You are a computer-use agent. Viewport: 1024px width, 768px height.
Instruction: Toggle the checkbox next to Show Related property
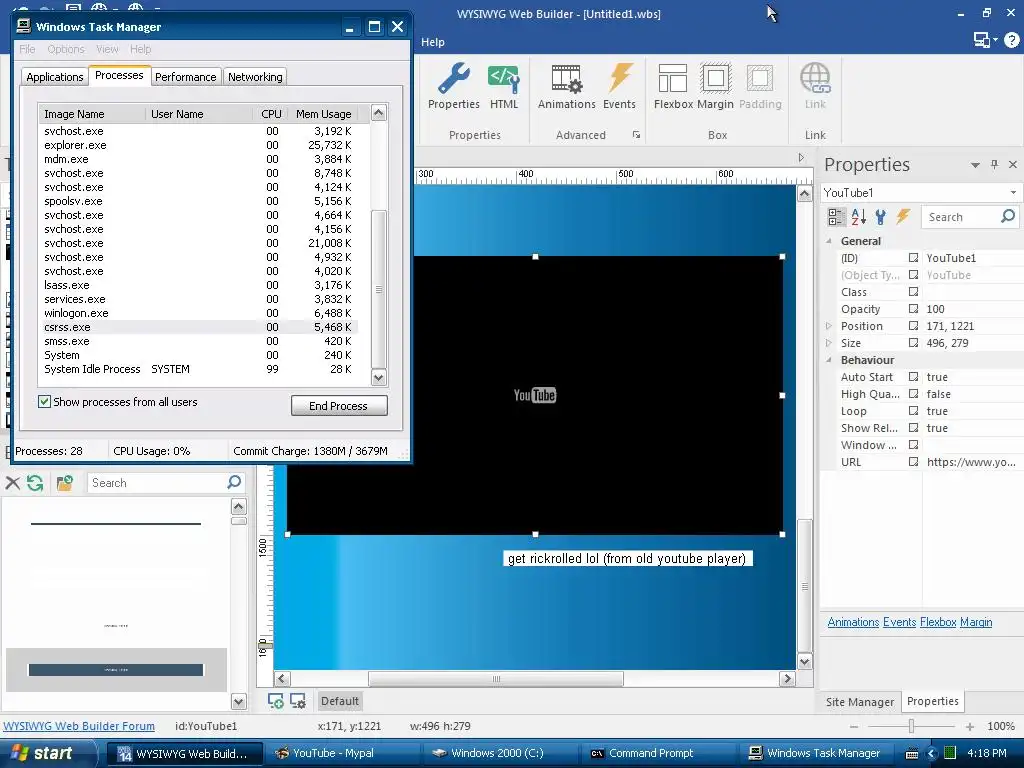coord(914,428)
